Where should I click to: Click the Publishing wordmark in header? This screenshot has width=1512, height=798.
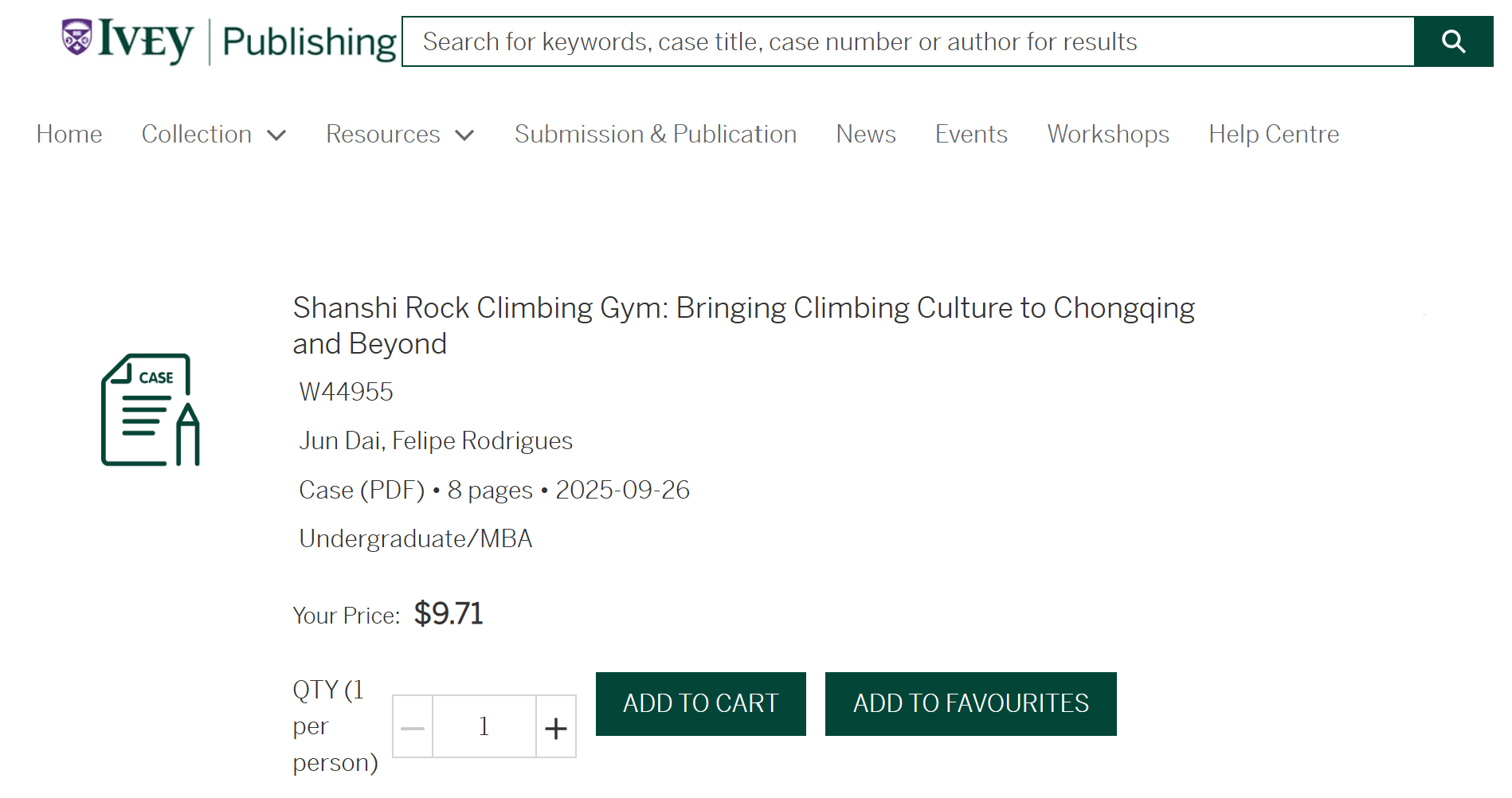coord(309,42)
